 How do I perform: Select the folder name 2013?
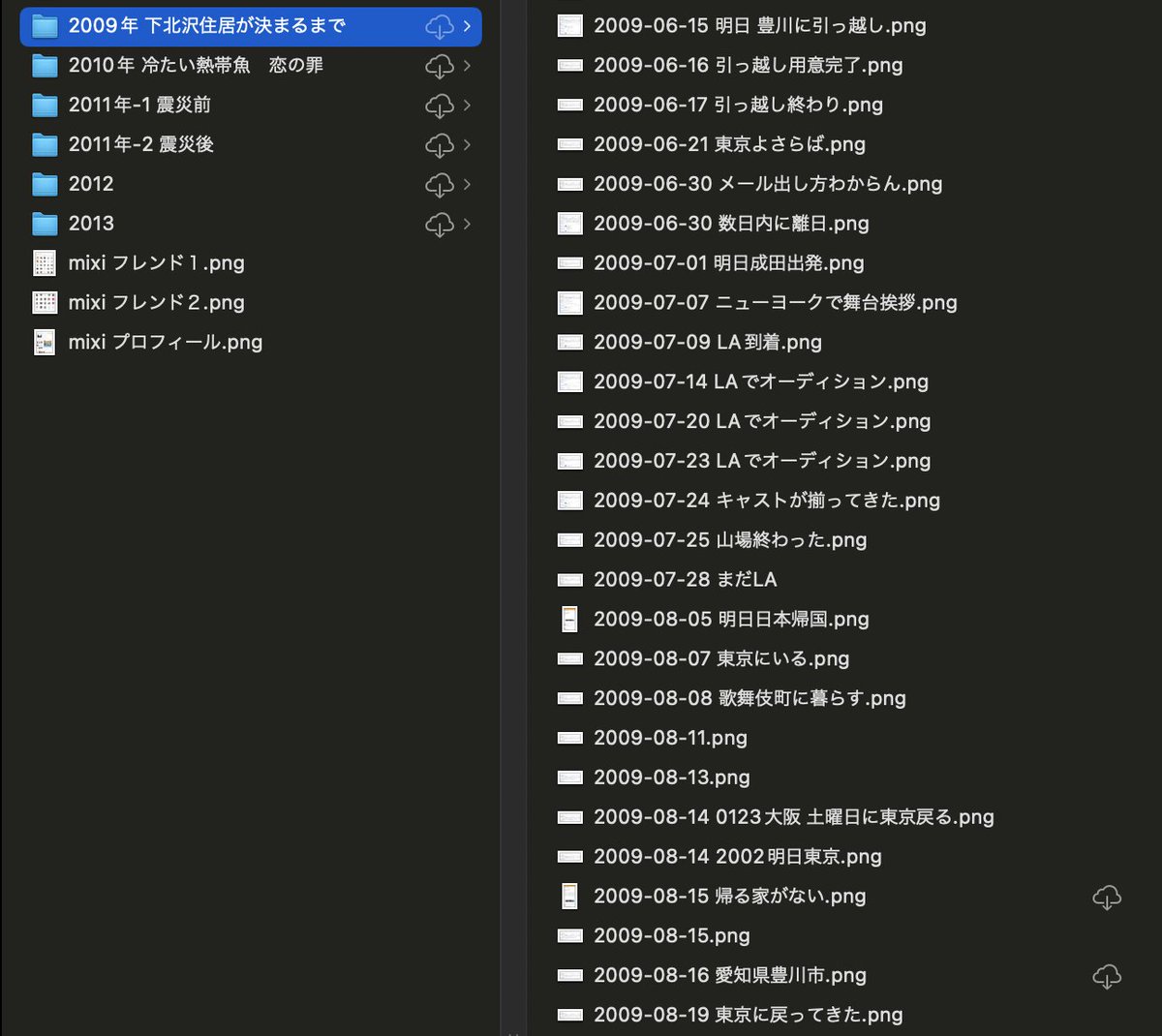91,224
